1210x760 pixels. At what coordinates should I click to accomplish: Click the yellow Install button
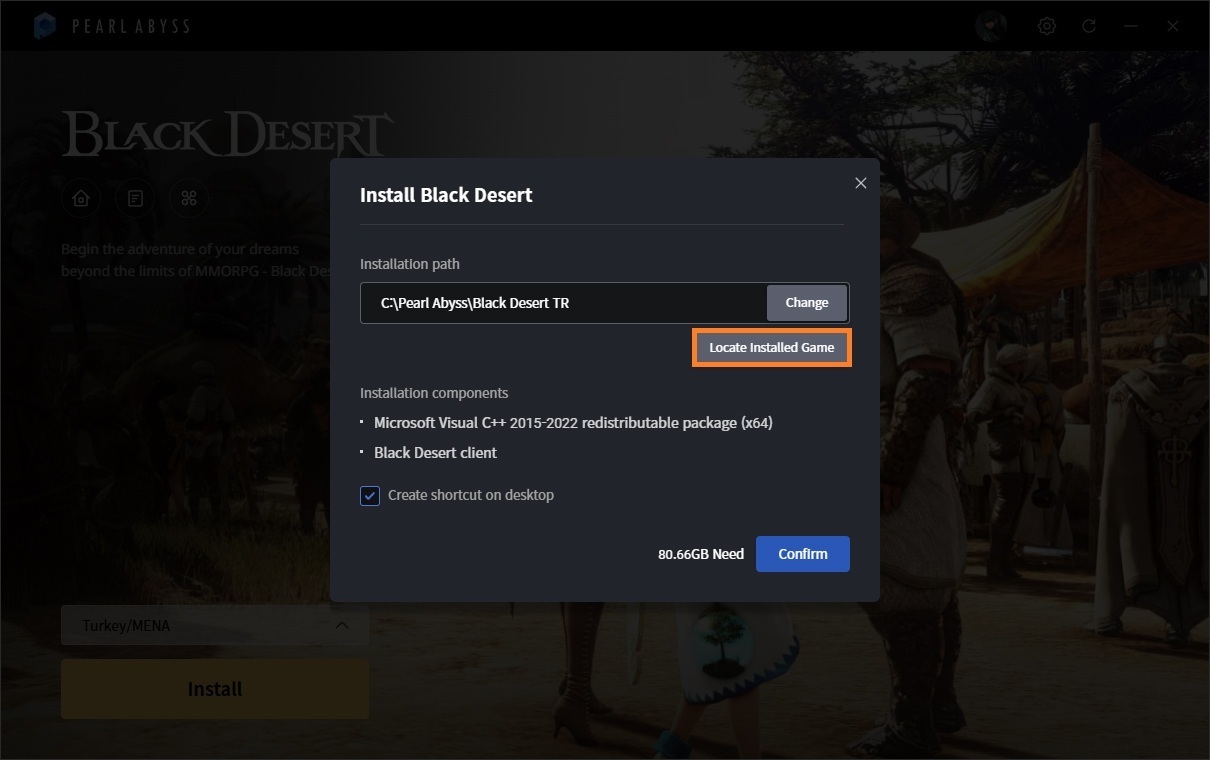tap(215, 689)
